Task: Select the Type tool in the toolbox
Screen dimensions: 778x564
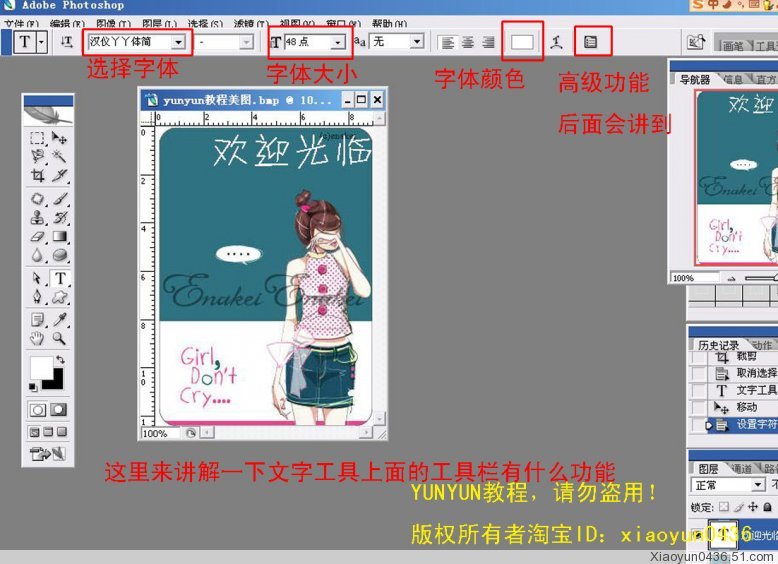Action: [x=60, y=278]
